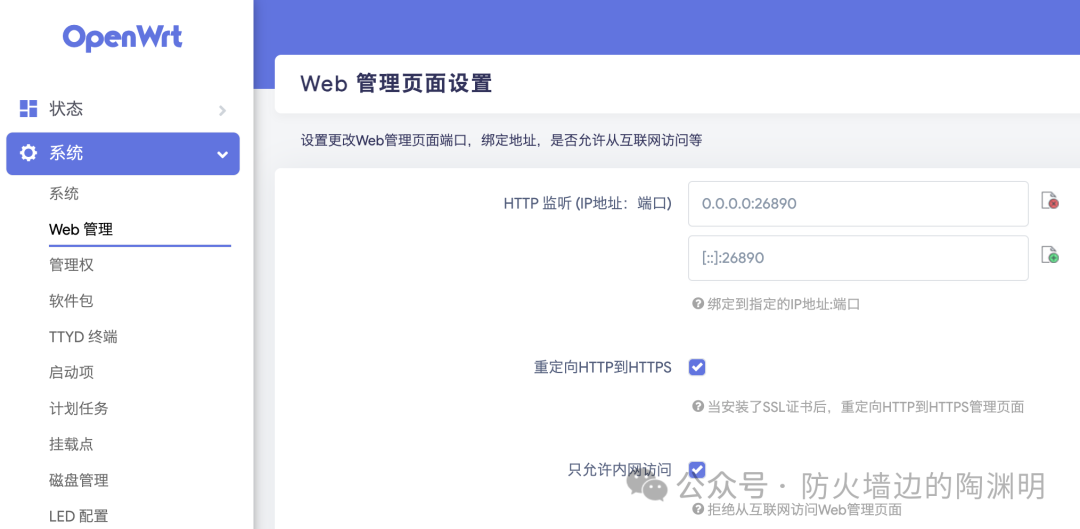The image size is (1080, 529).
Task: Remove the 0.0.0.0:26890 listen entry
Action: [1050, 200]
